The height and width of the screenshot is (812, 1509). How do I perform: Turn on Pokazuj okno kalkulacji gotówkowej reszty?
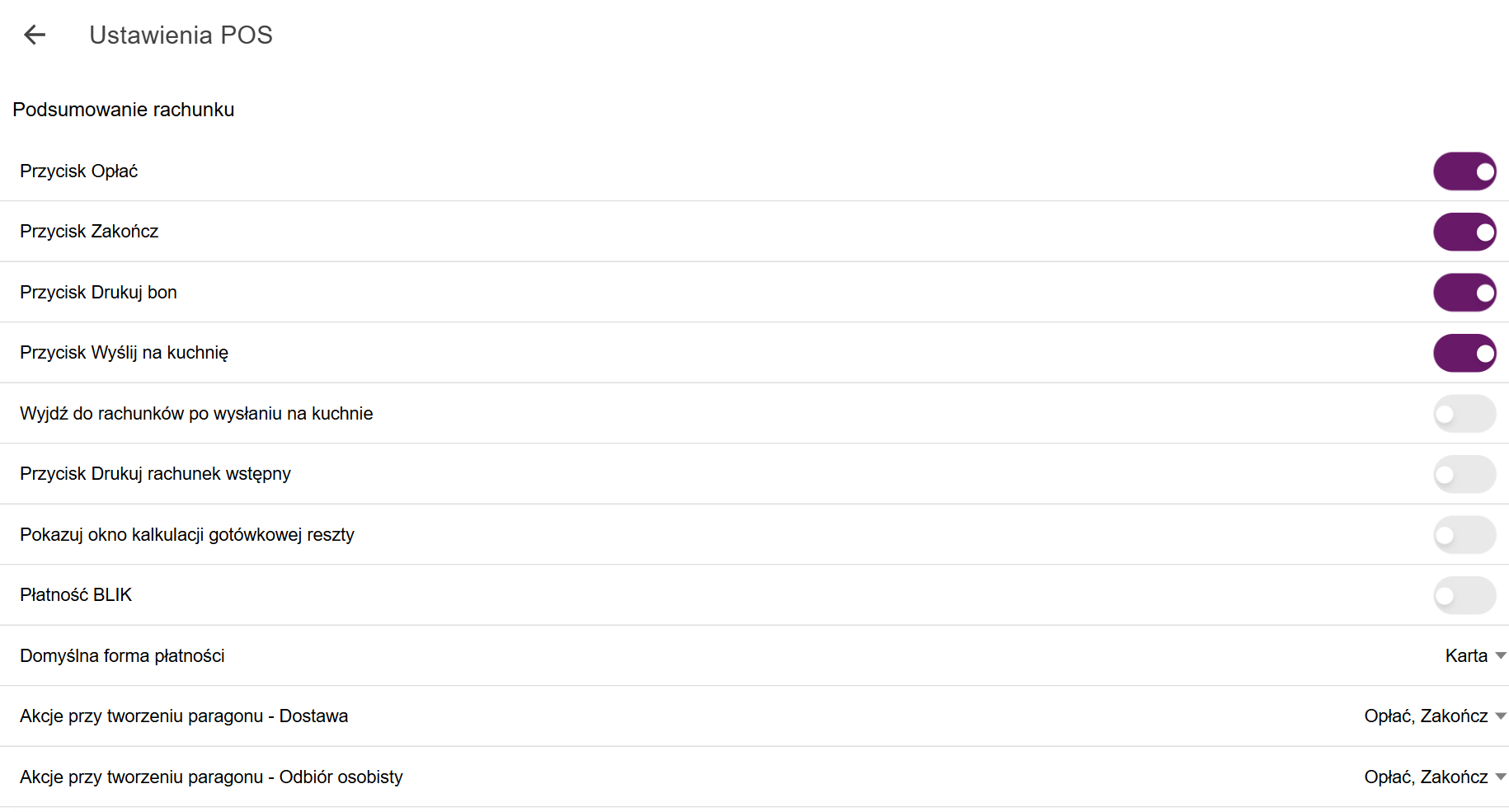coord(1464,535)
